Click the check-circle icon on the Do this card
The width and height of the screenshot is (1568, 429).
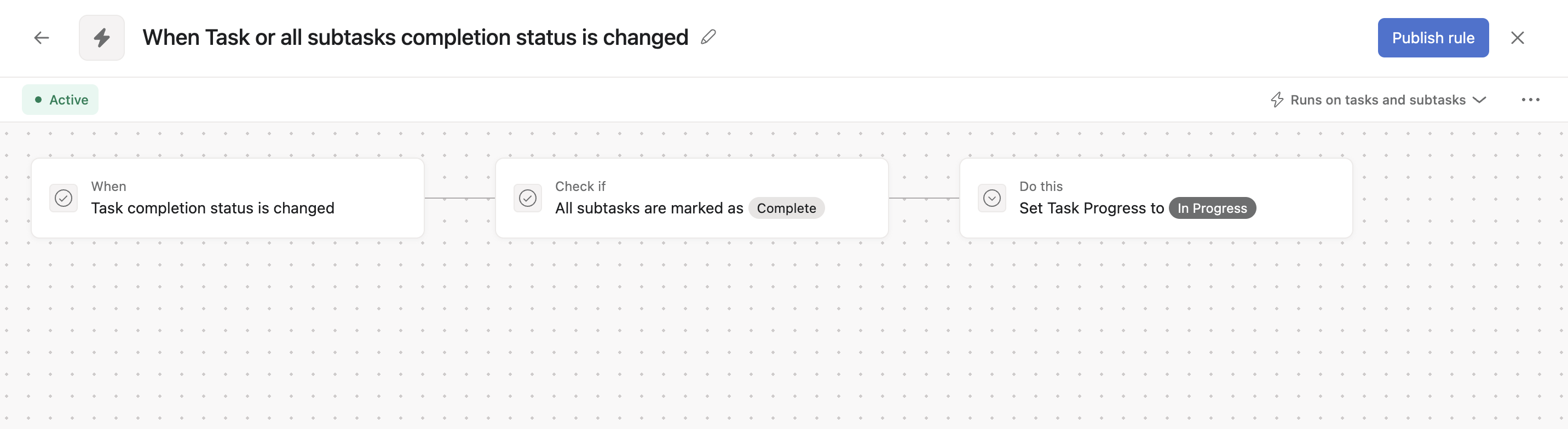[991, 198]
